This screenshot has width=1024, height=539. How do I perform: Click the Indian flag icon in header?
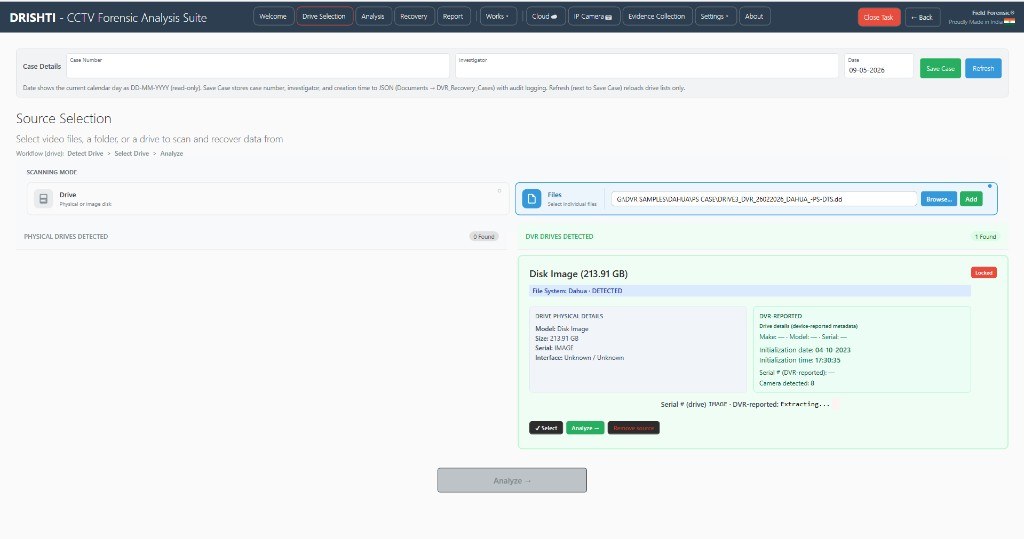click(1010, 22)
